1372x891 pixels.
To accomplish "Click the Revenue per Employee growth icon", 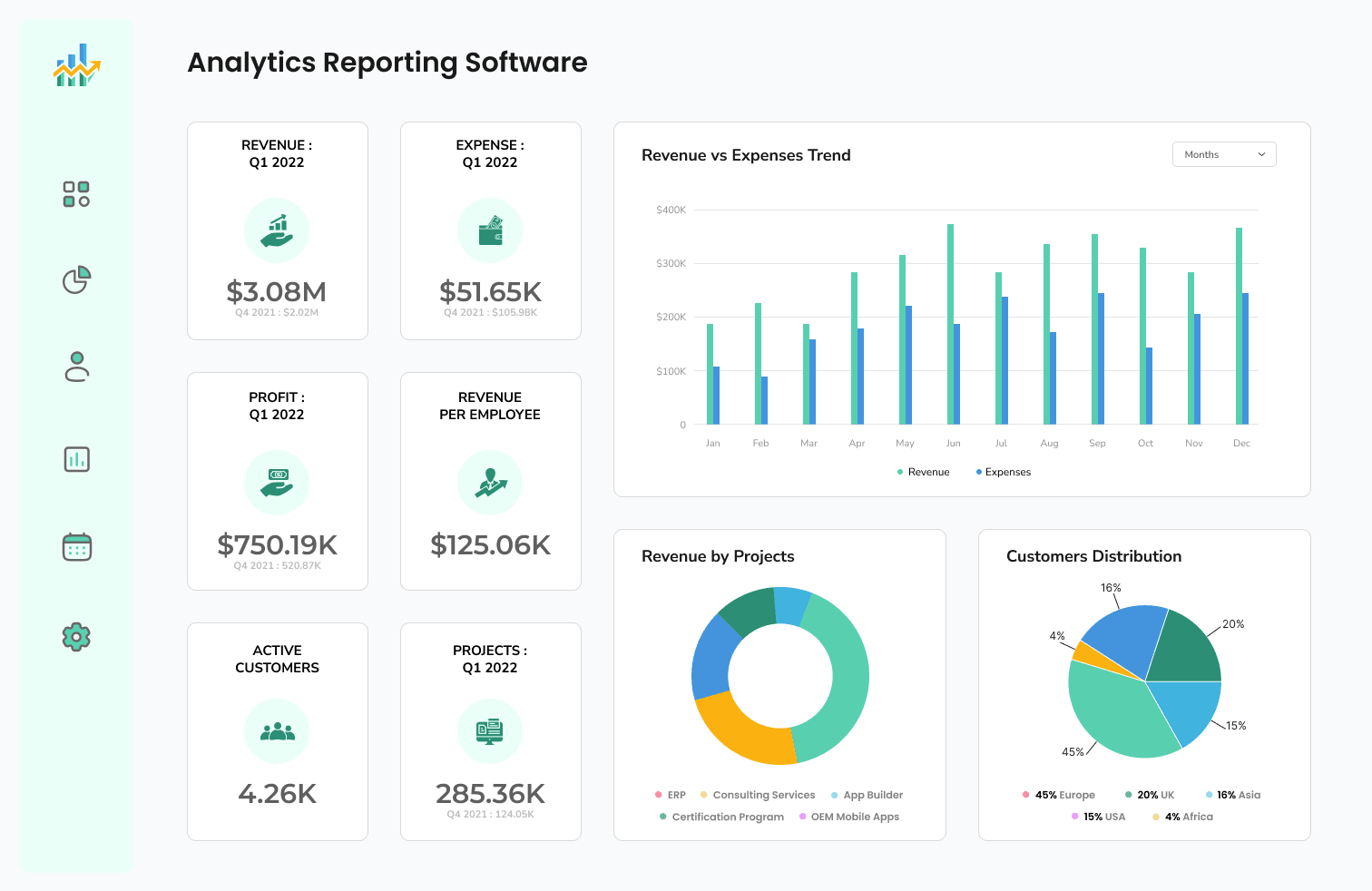I will tap(490, 483).
